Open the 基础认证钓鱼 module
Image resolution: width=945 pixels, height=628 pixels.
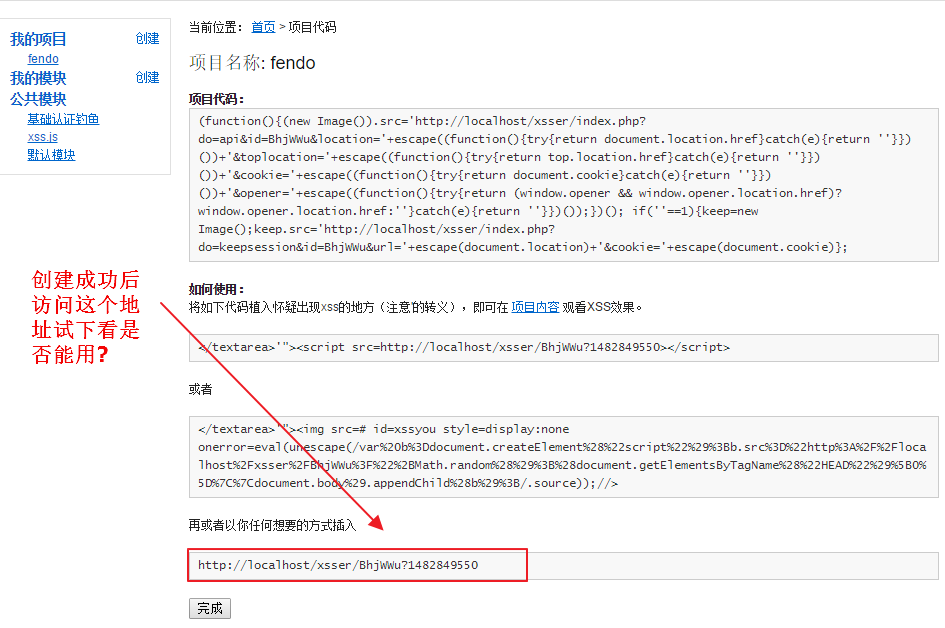[x=63, y=119]
